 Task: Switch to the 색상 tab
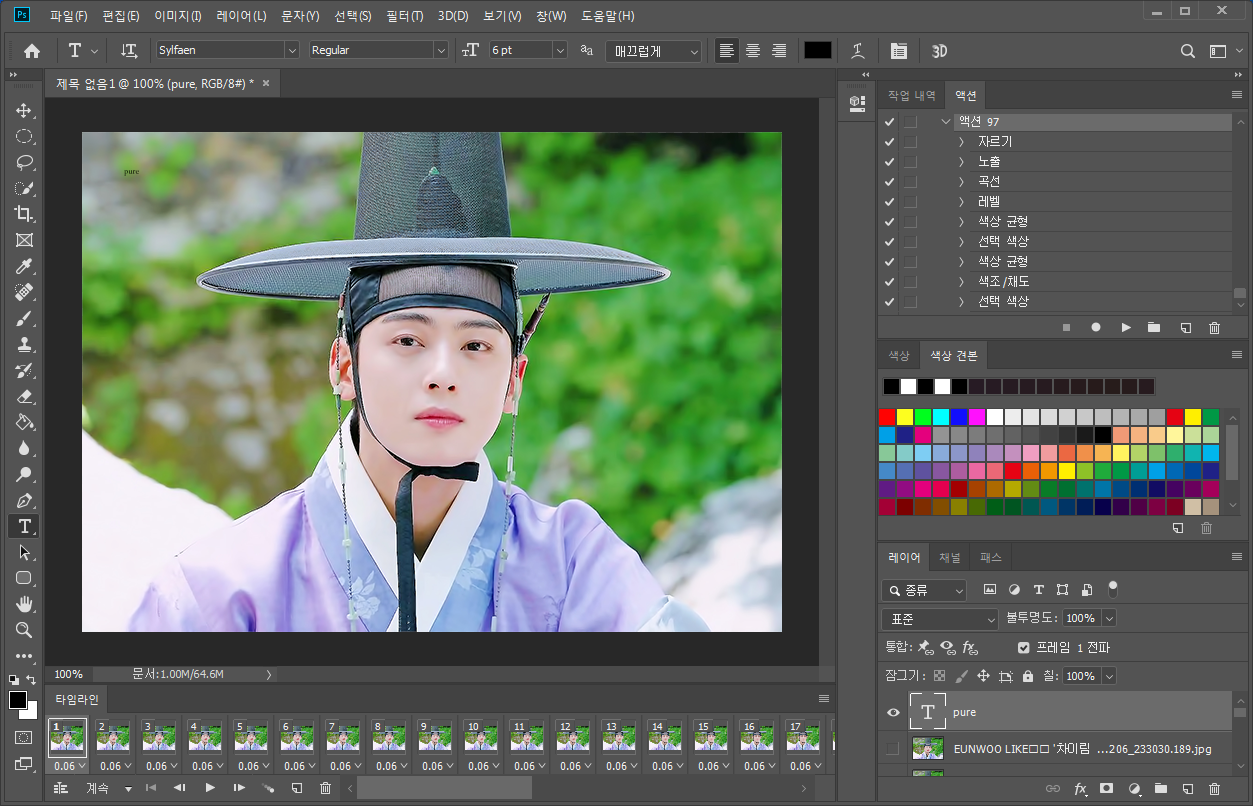pos(899,355)
